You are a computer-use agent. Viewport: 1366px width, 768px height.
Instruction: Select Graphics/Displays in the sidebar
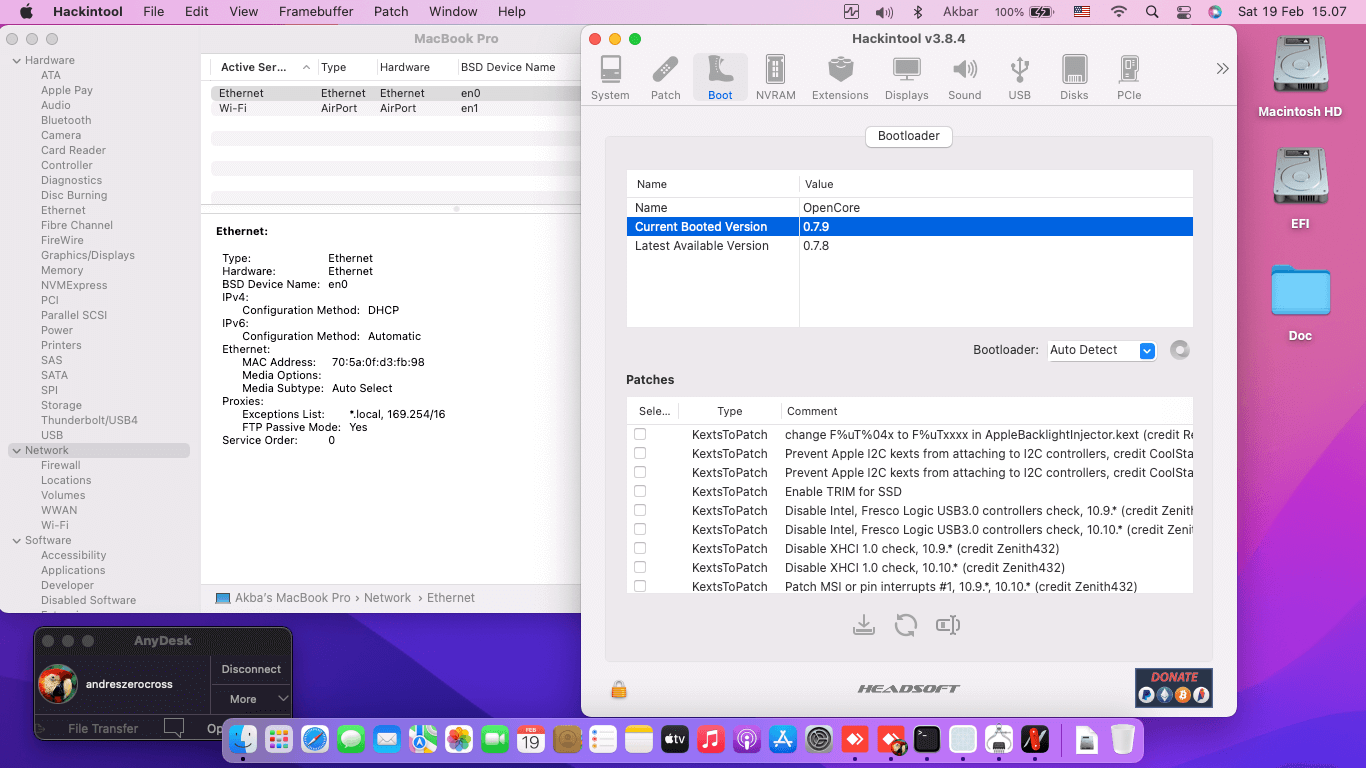click(88, 255)
